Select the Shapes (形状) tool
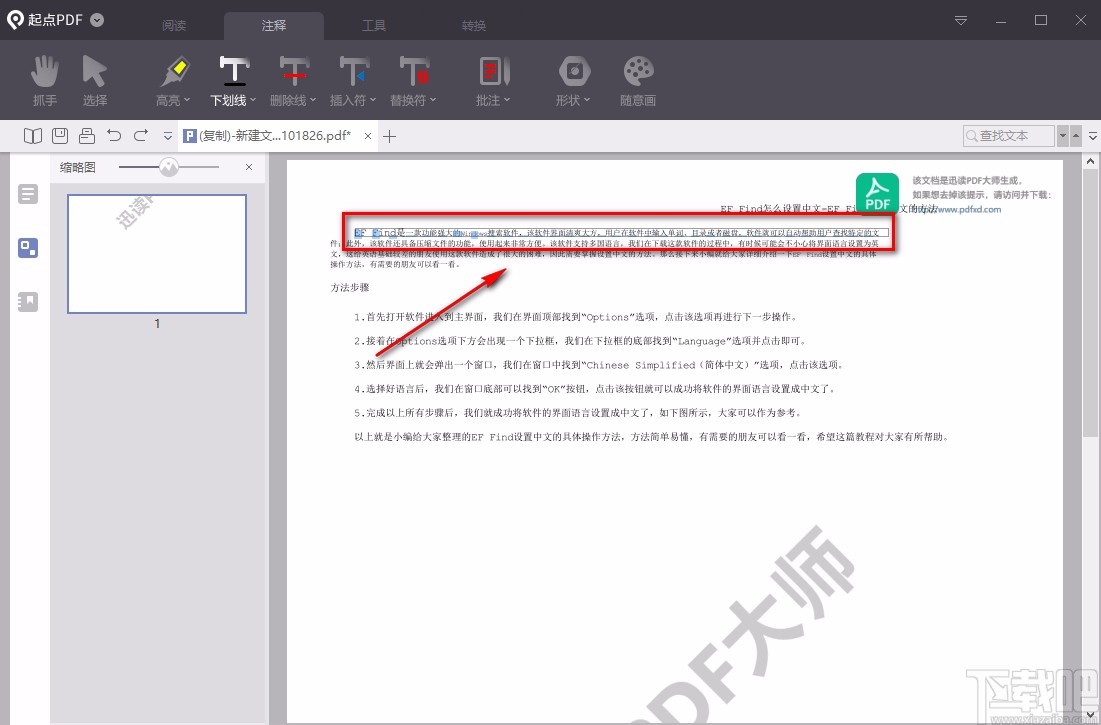Screen dimensions: 1101x725 coord(574,72)
